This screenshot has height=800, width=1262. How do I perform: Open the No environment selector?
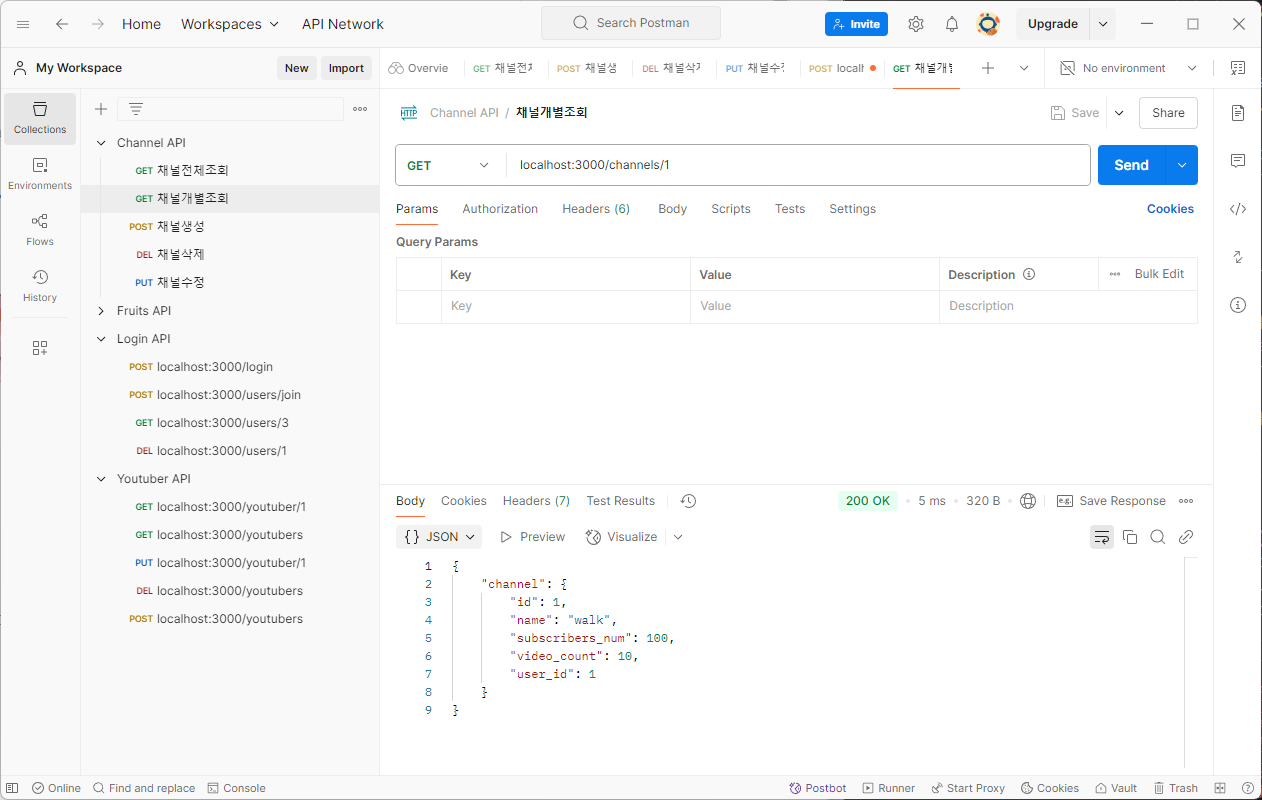click(x=1127, y=68)
